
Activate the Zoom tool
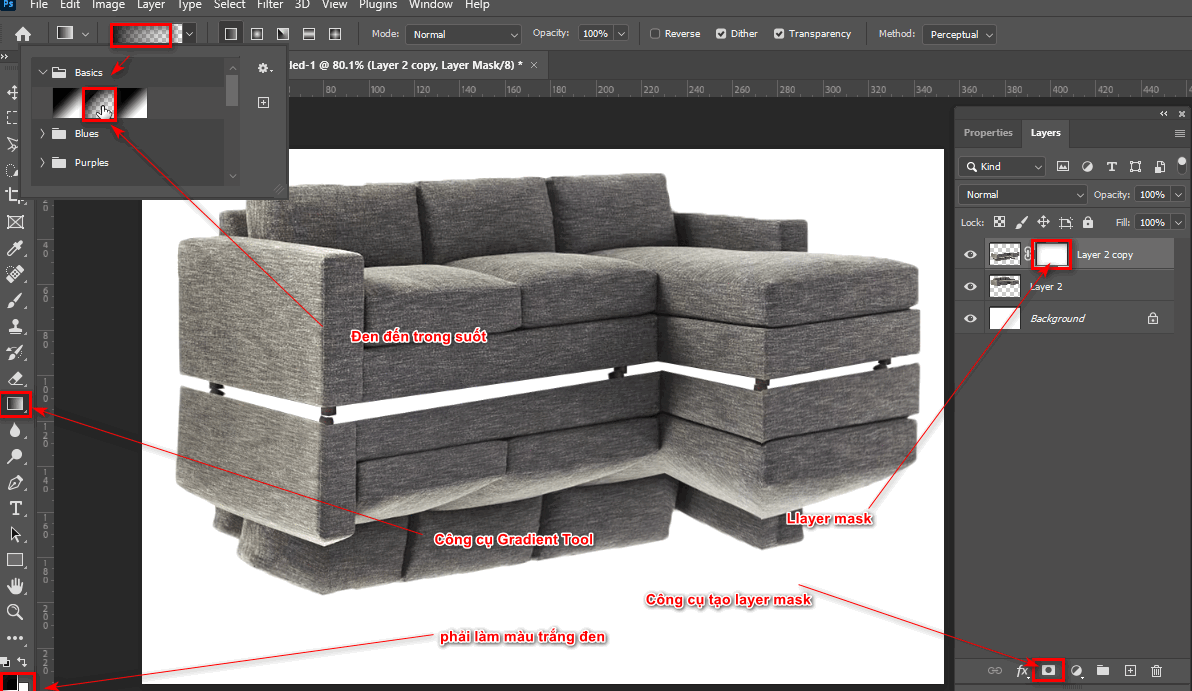click(15, 612)
